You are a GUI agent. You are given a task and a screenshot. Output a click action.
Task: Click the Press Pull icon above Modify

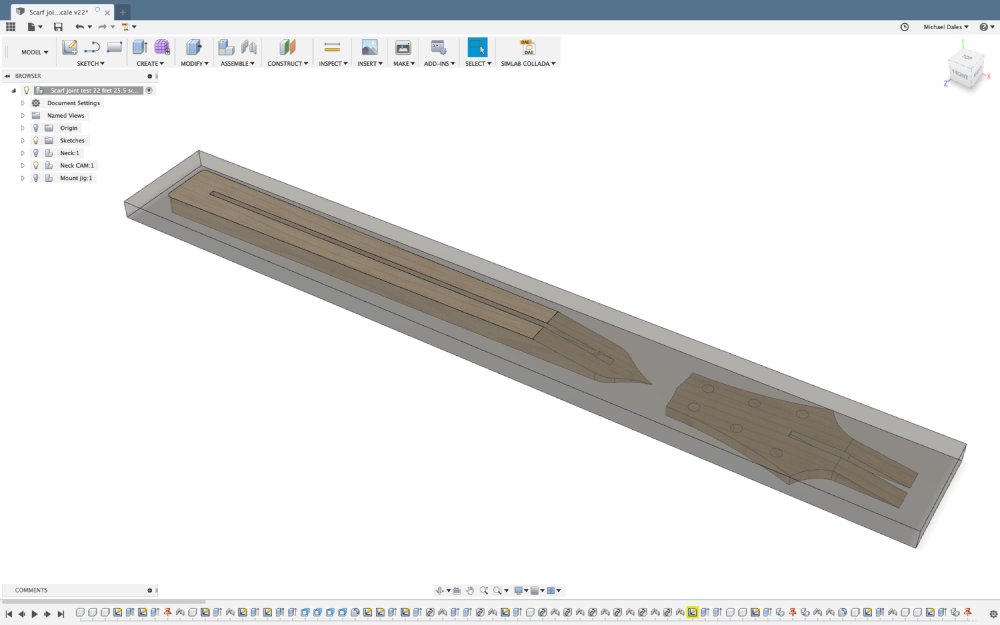pyautogui.click(x=194, y=47)
